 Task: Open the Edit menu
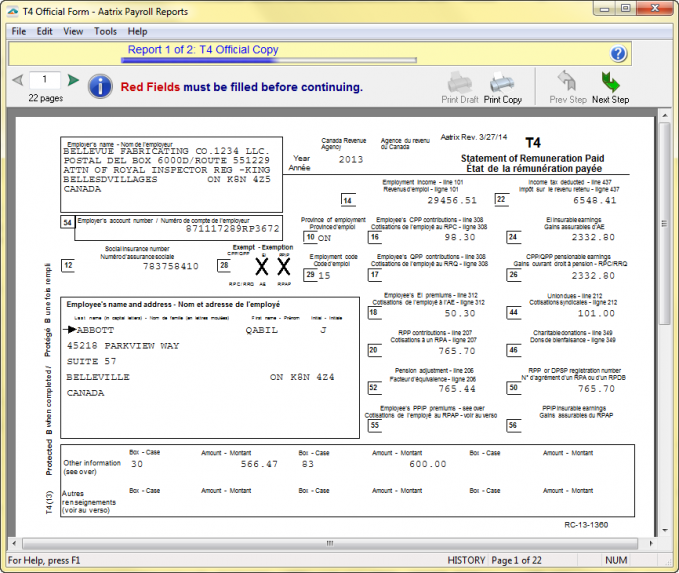[44, 31]
